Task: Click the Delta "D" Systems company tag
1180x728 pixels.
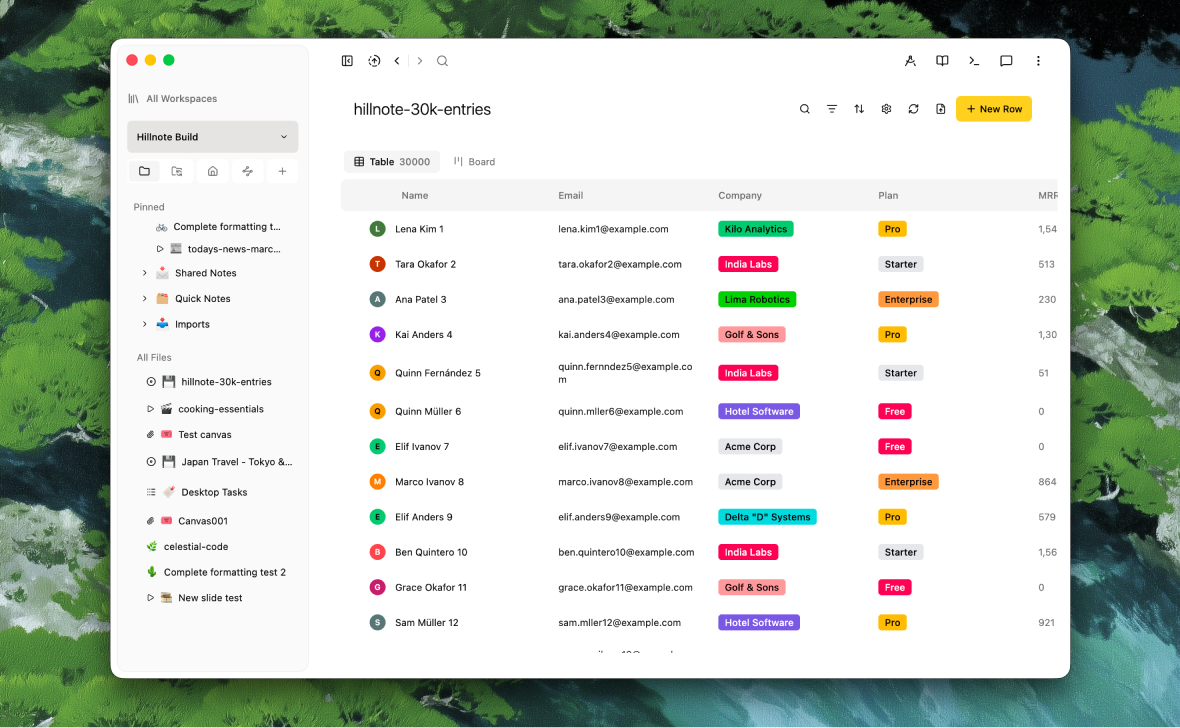Action: tap(767, 517)
